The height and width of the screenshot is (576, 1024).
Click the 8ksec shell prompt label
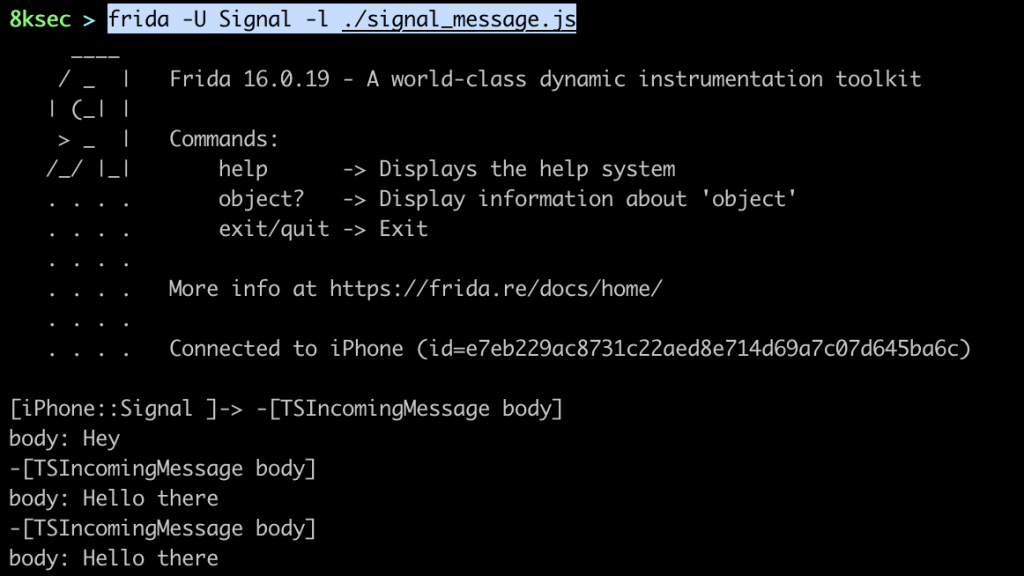40,19
